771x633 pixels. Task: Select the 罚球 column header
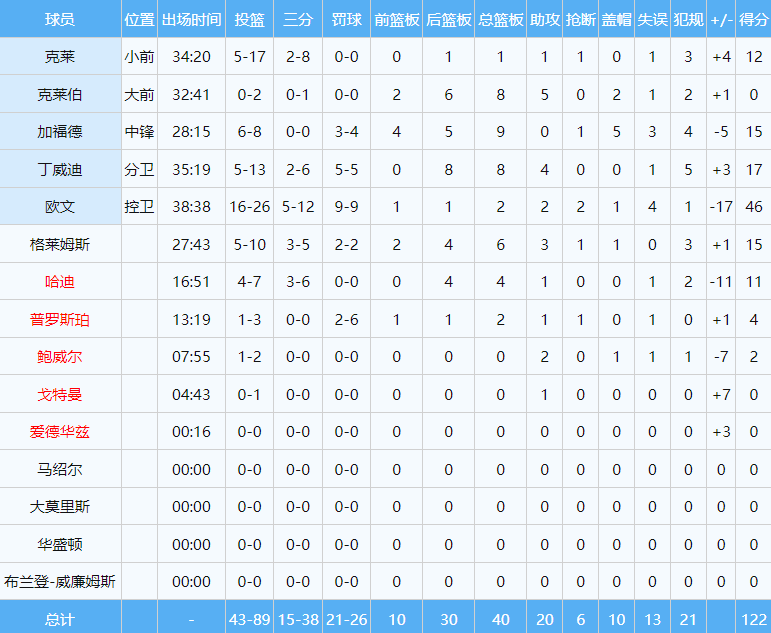347,20
